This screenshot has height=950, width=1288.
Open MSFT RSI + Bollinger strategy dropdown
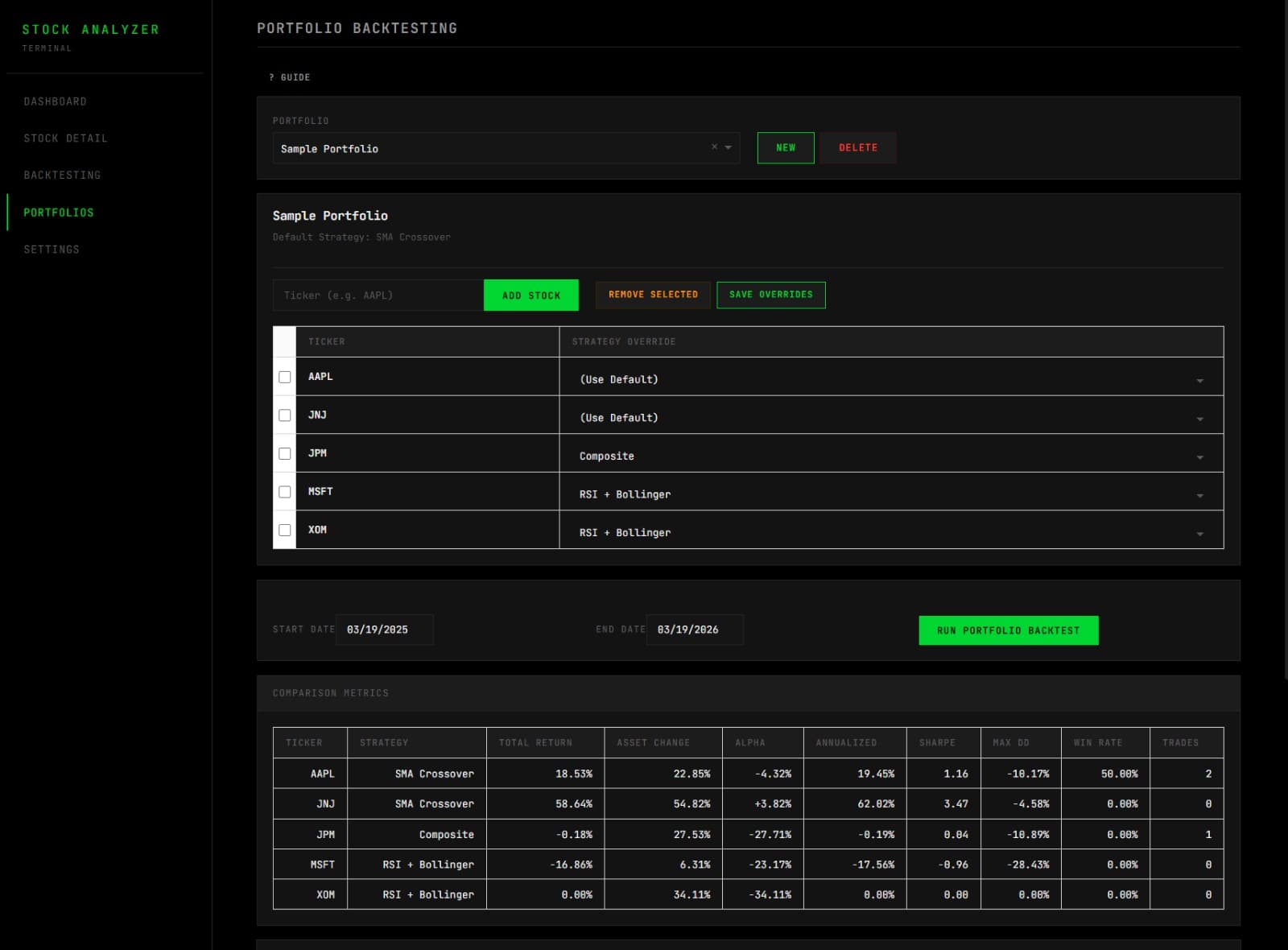891,494
